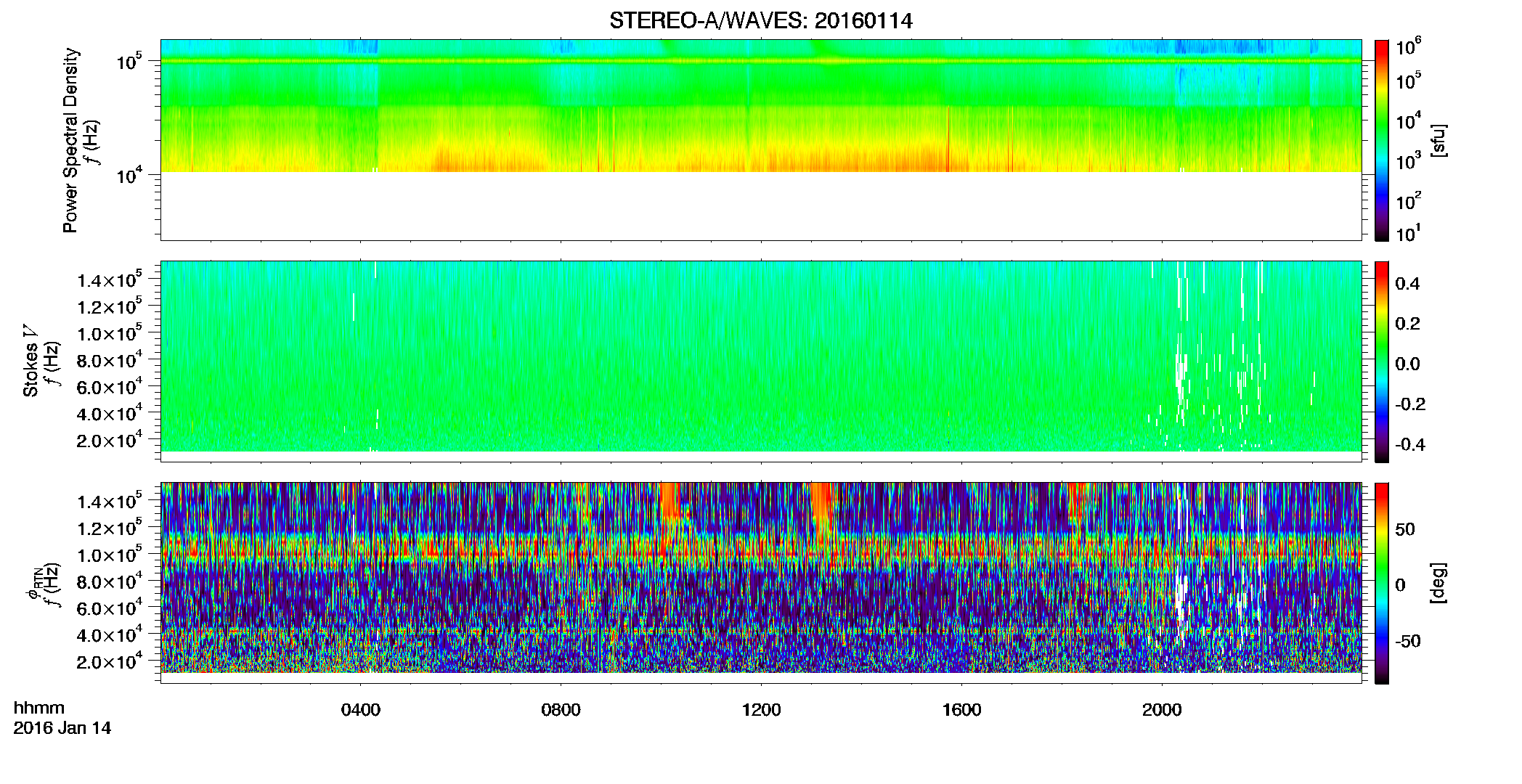Click the STEREO-A/WAVES: 20160114 plot title
Viewport: 1522px width, 784px height.
(x=760, y=21)
